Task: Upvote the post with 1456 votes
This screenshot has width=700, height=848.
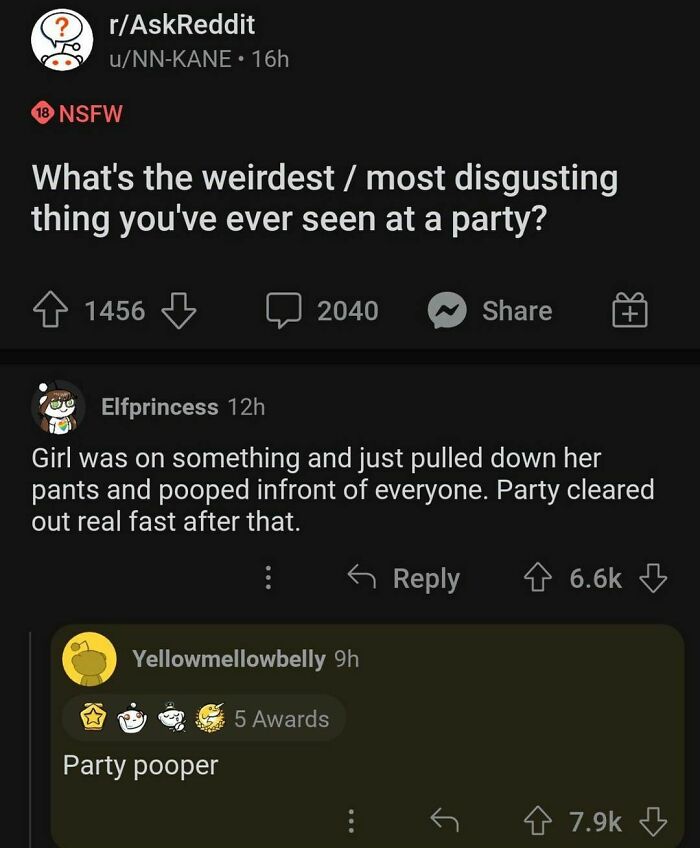Action: [x=52, y=310]
